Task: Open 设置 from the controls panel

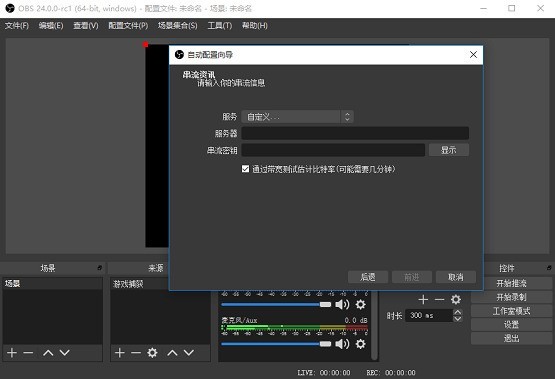Action: [511, 325]
